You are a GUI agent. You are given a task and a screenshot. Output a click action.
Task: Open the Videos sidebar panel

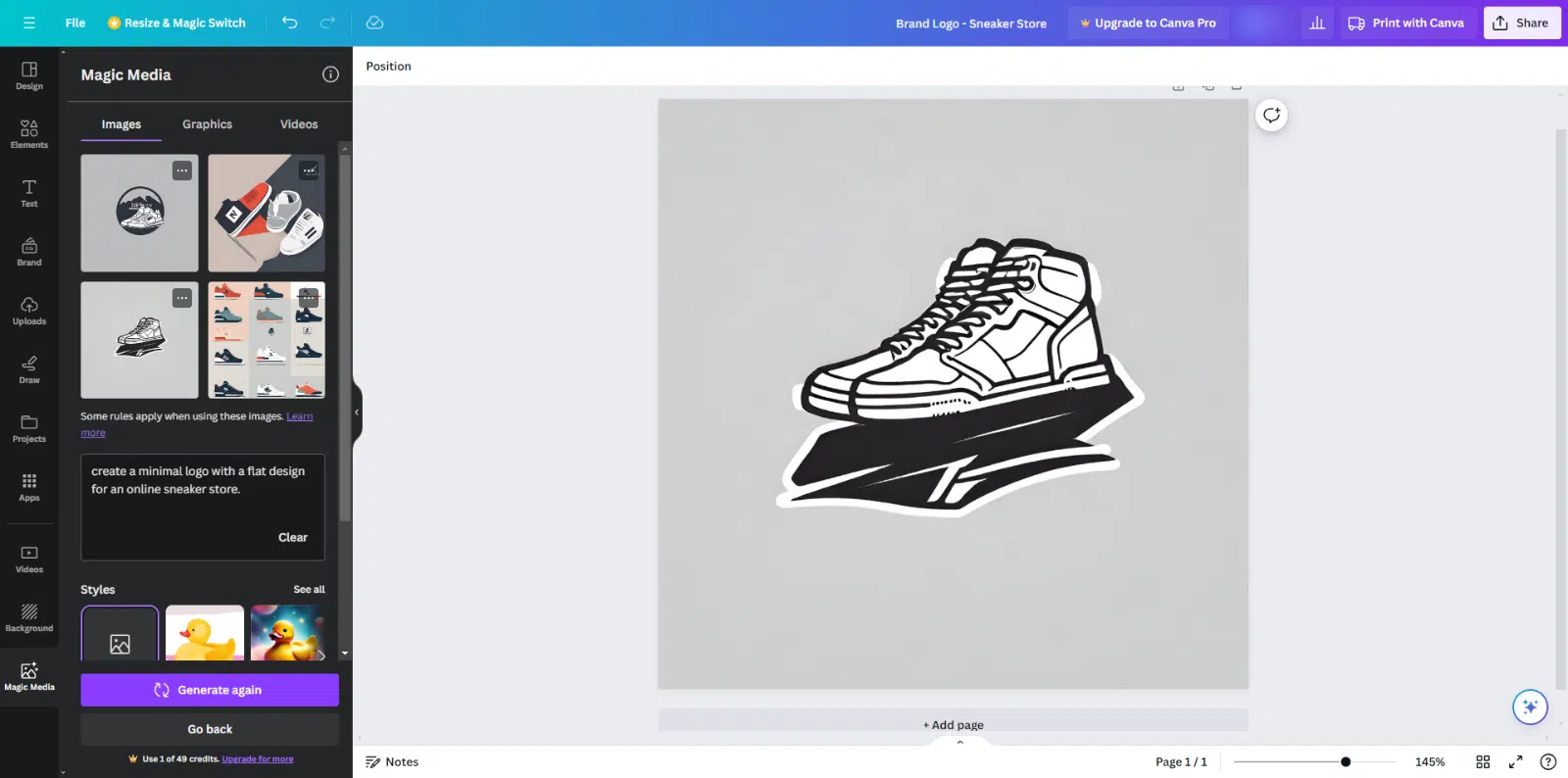tap(29, 559)
